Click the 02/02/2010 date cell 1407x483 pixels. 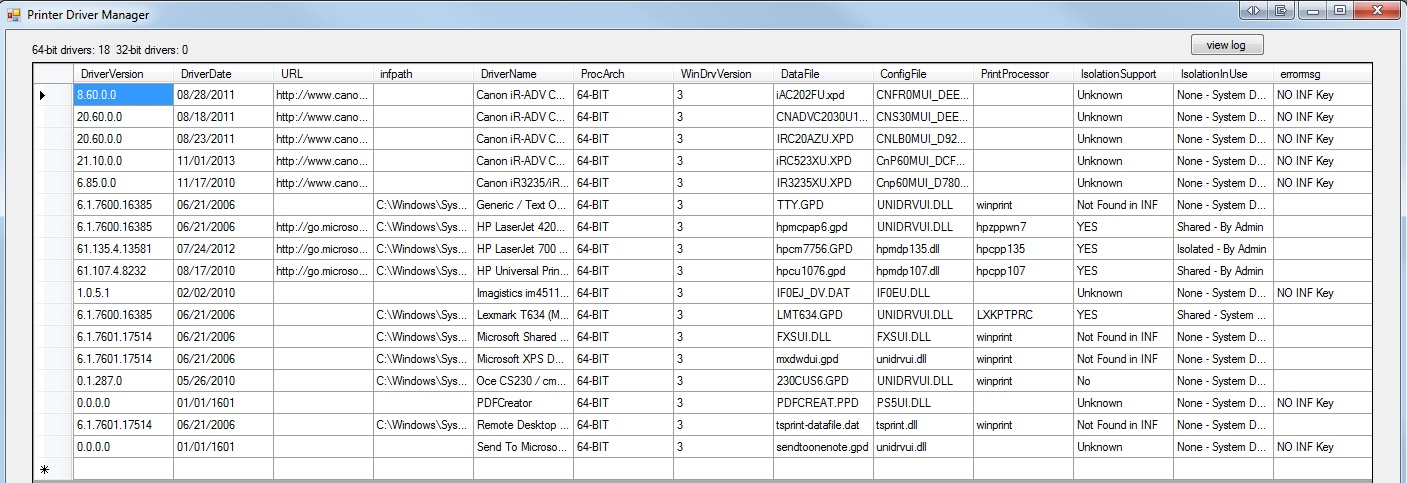[x=223, y=293]
